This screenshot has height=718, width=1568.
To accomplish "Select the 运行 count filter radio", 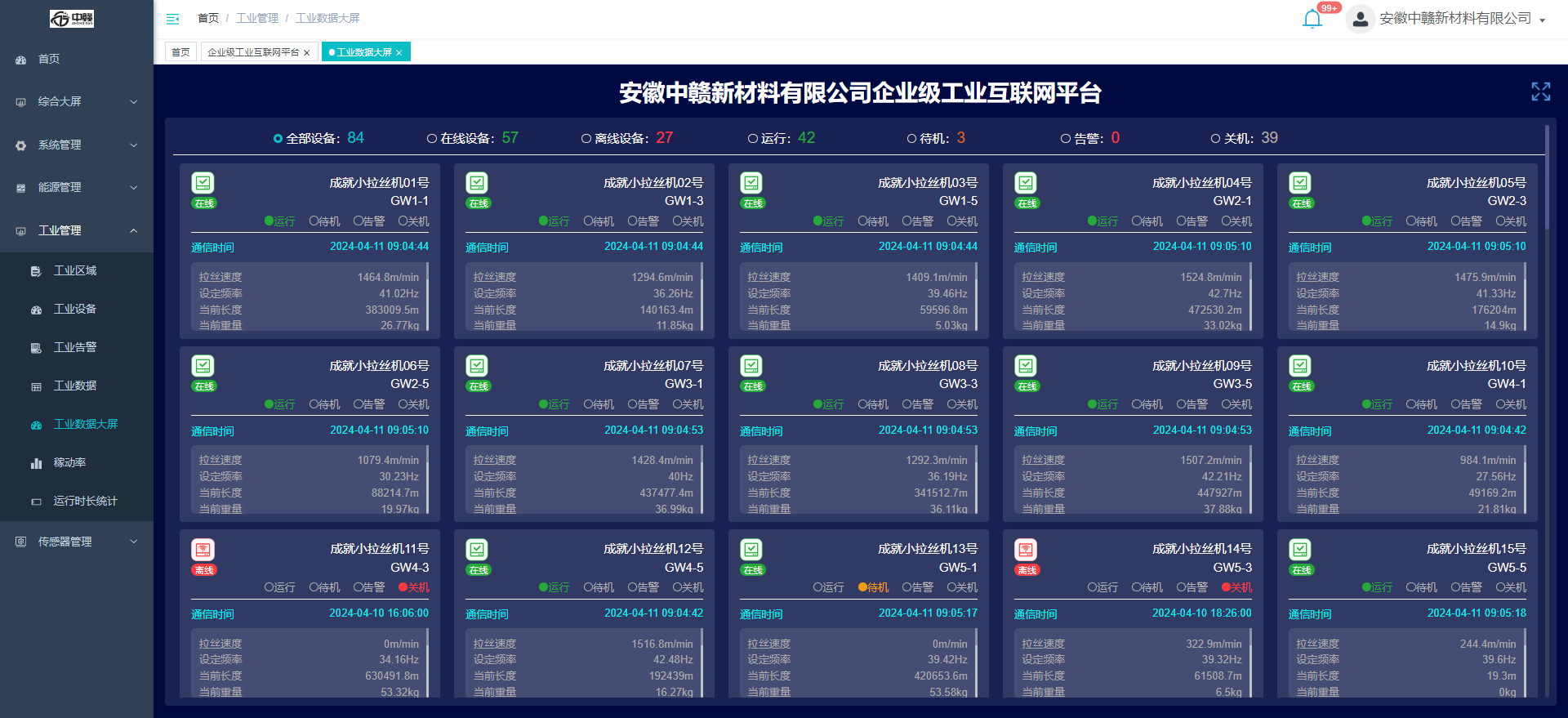I will [753, 139].
